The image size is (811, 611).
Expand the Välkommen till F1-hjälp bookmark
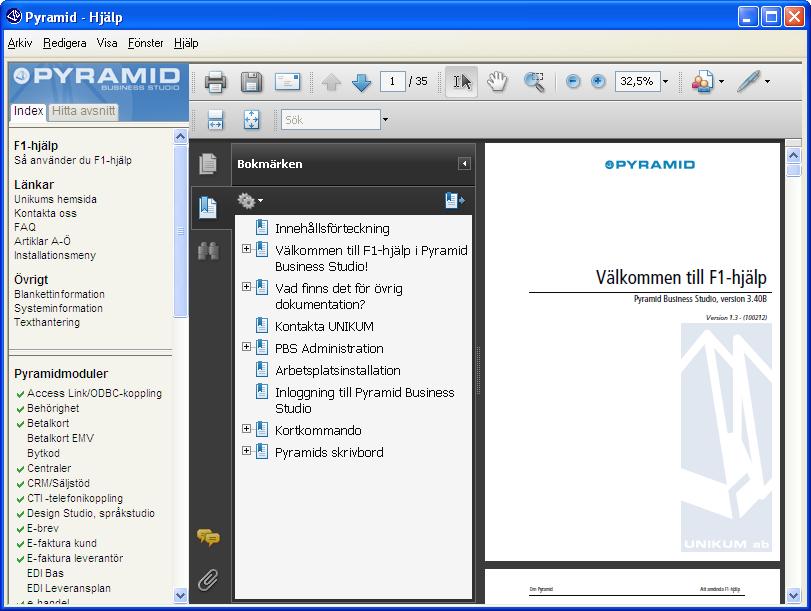(x=247, y=249)
